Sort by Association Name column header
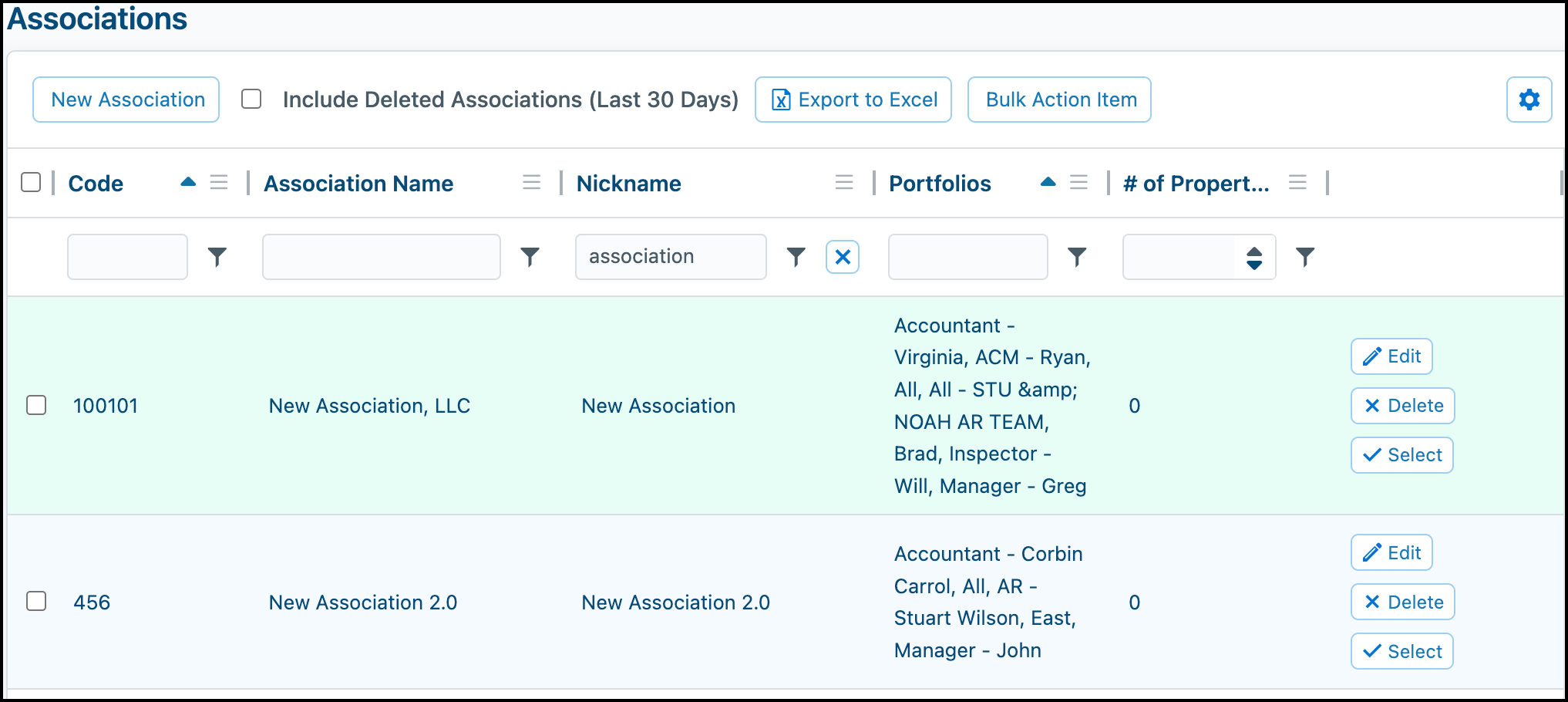Screen dimensions: 1568x702 (358, 184)
